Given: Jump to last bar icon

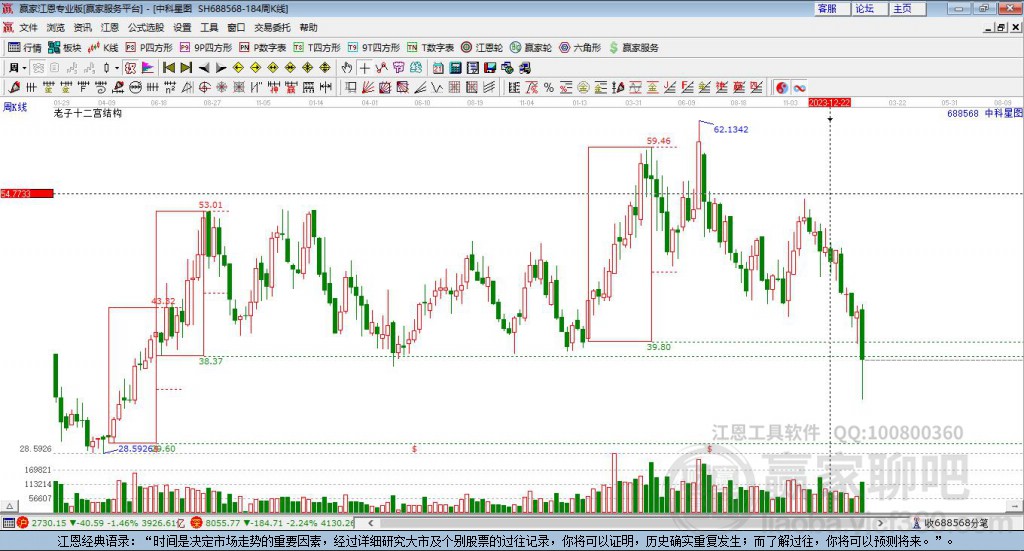Looking at the screenshot, I should pyautogui.click(x=186, y=67).
